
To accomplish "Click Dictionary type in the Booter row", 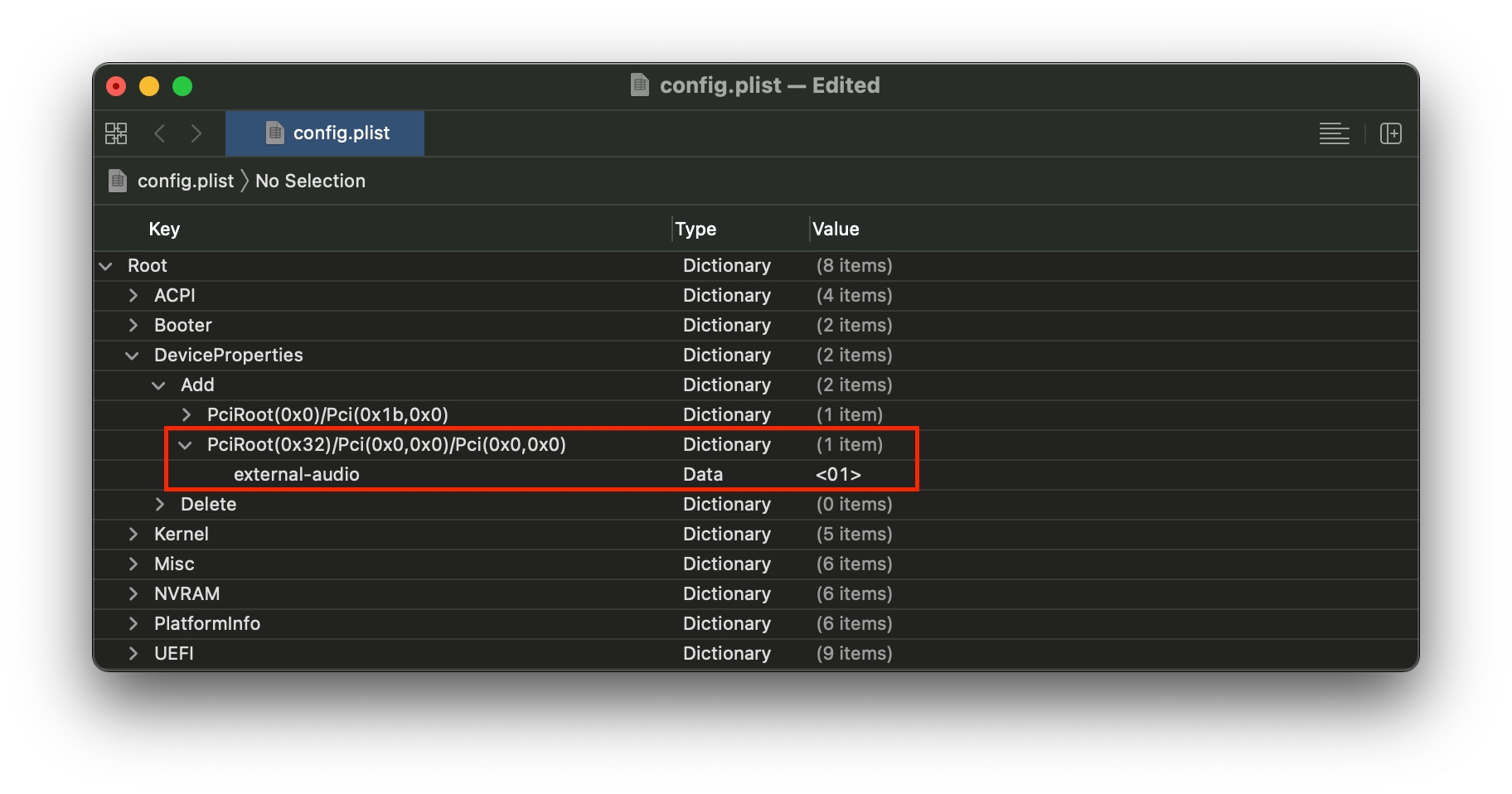I will [727, 325].
